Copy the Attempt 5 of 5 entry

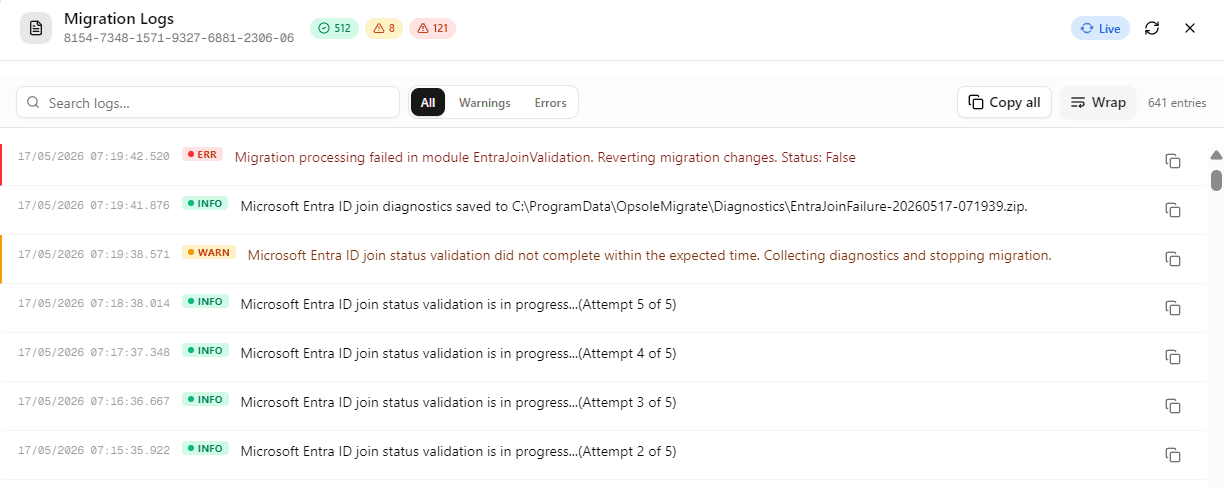[1173, 308]
